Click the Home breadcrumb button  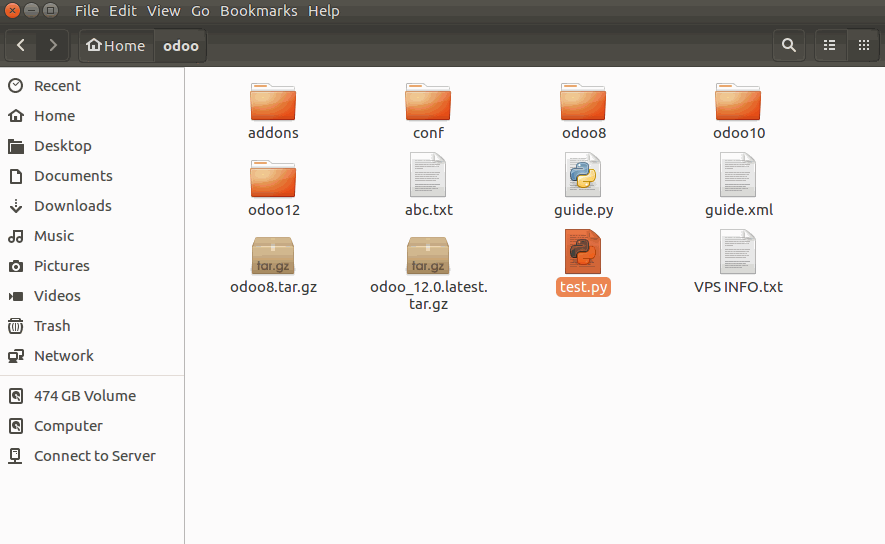pyautogui.click(x=116, y=45)
